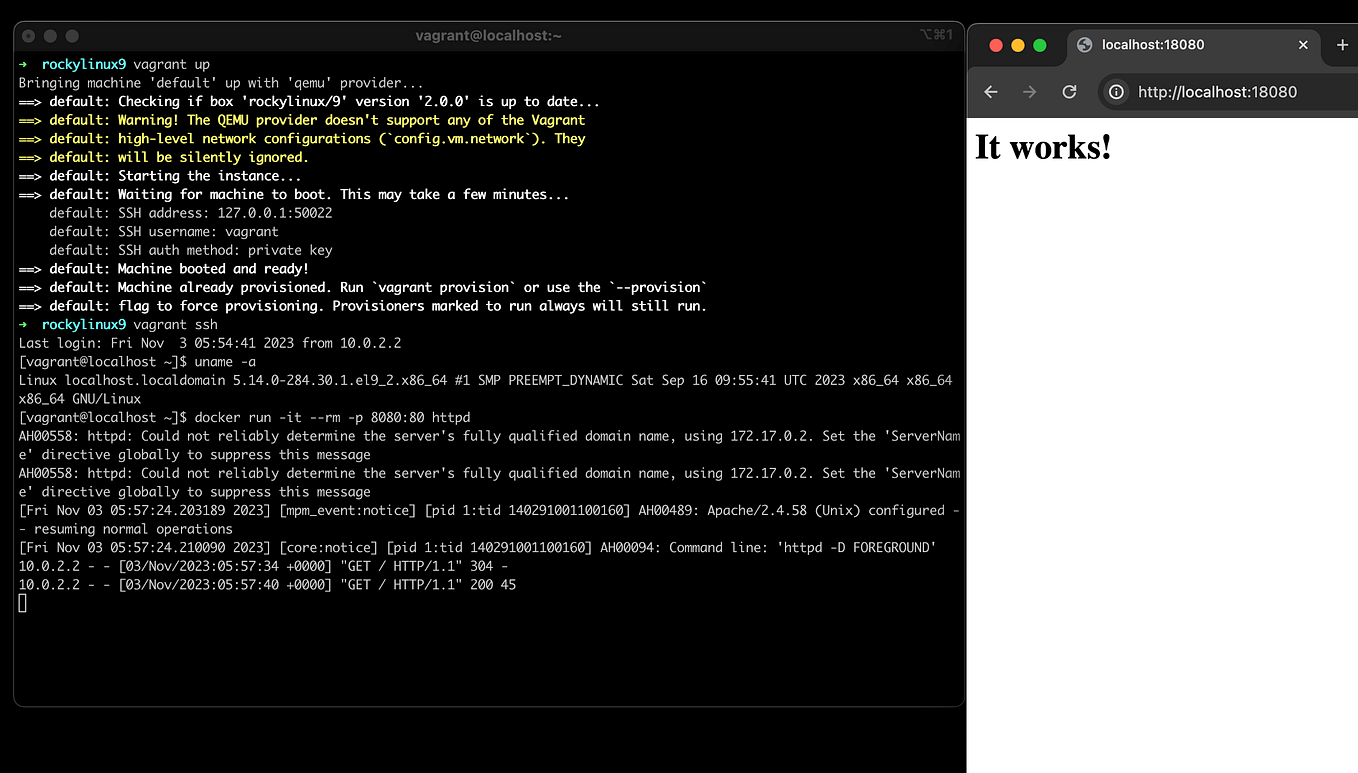Click the blinking cursor in the terminal
Screen dimensions: 1358x773
22,602
